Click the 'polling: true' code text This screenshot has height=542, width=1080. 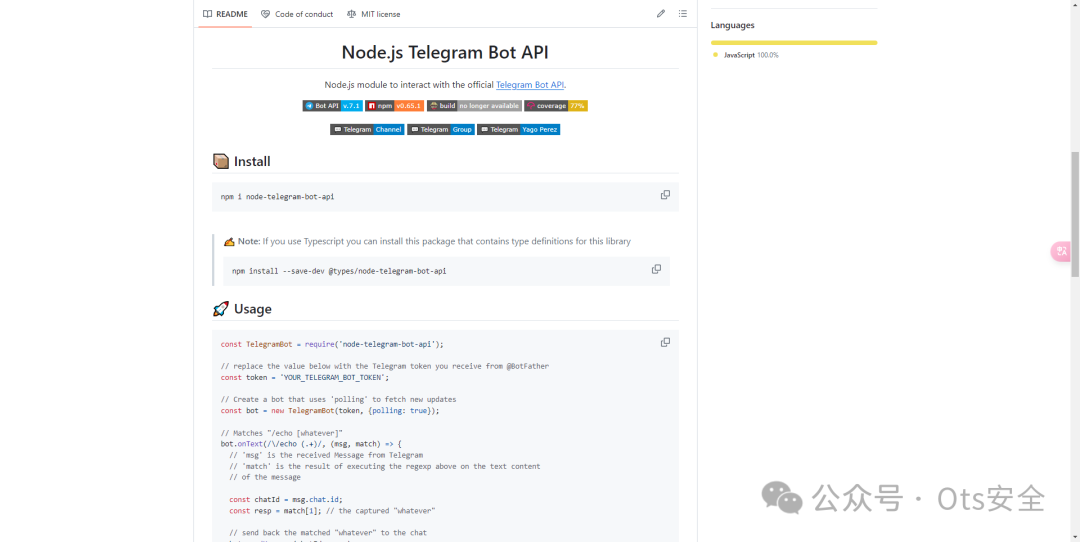click(x=399, y=410)
